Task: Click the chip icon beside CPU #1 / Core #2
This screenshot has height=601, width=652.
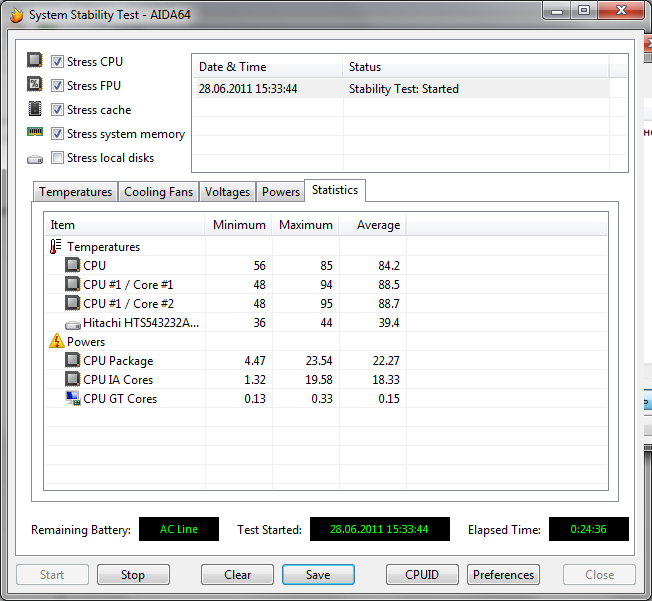Action: click(72, 303)
